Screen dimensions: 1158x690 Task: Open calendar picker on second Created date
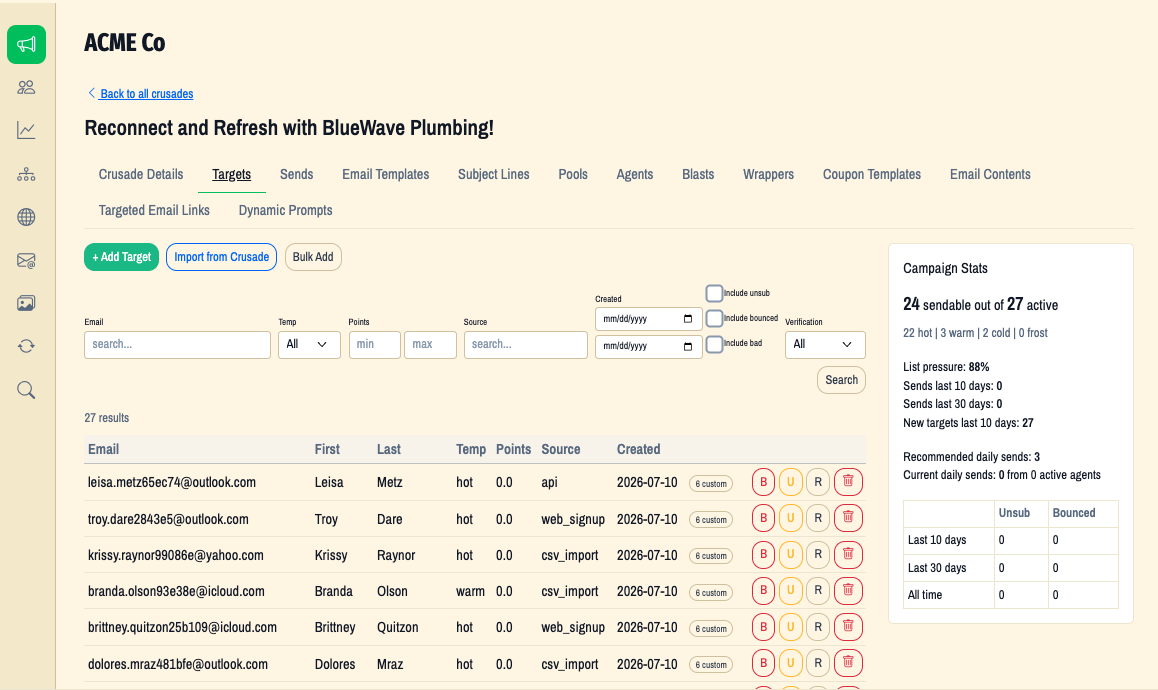[688, 346]
